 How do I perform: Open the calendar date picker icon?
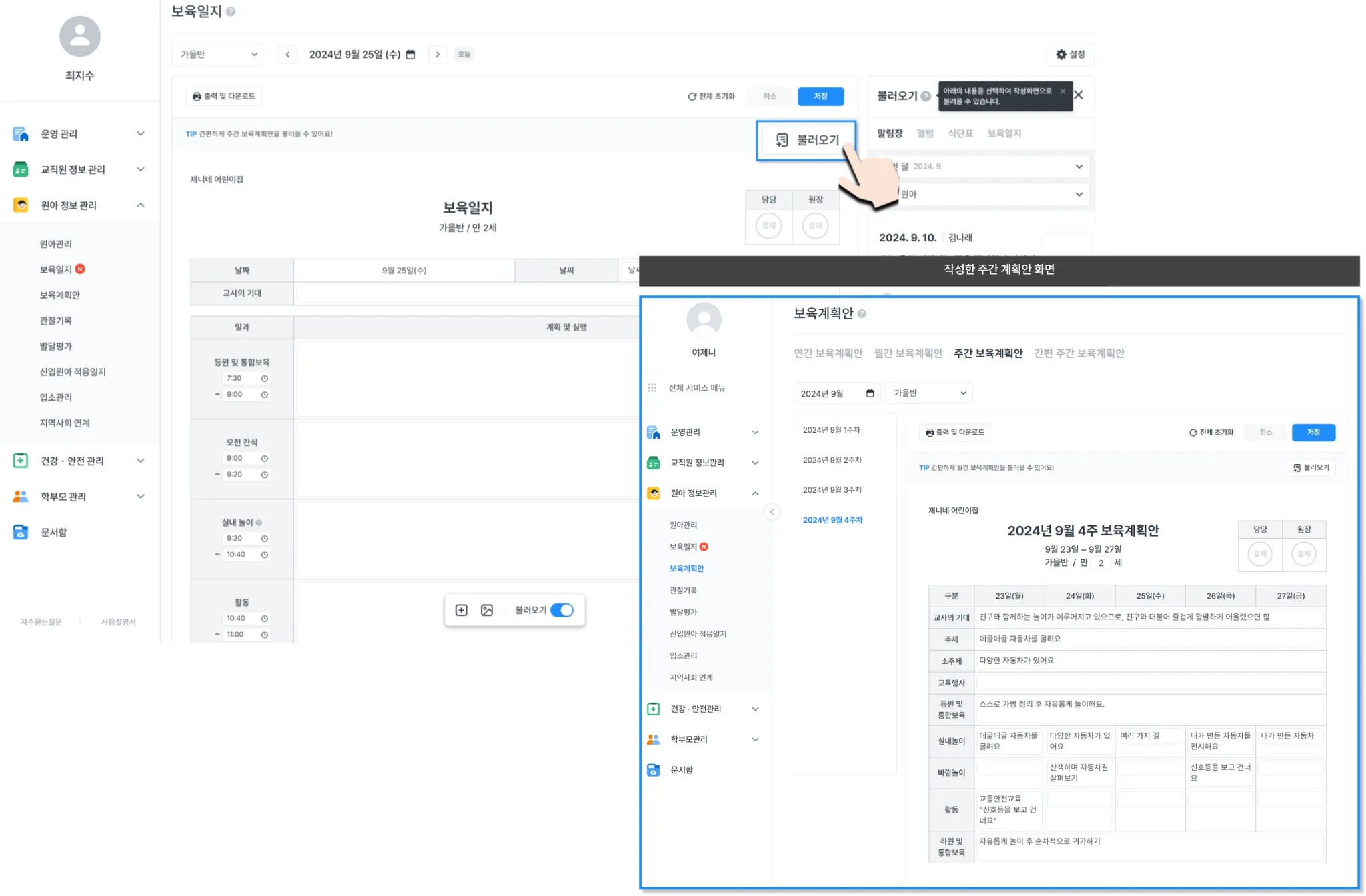tap(411, 55)
